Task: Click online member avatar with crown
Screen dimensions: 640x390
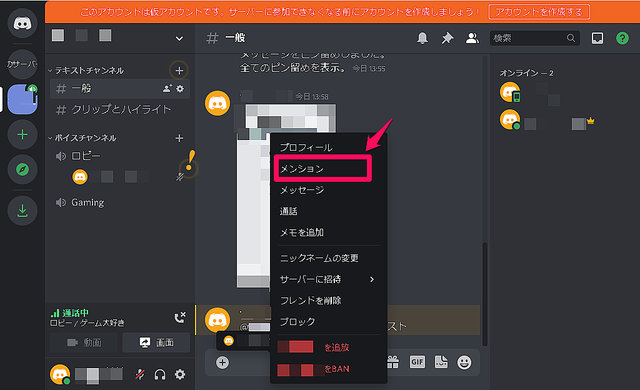Action: coord(510,120)
